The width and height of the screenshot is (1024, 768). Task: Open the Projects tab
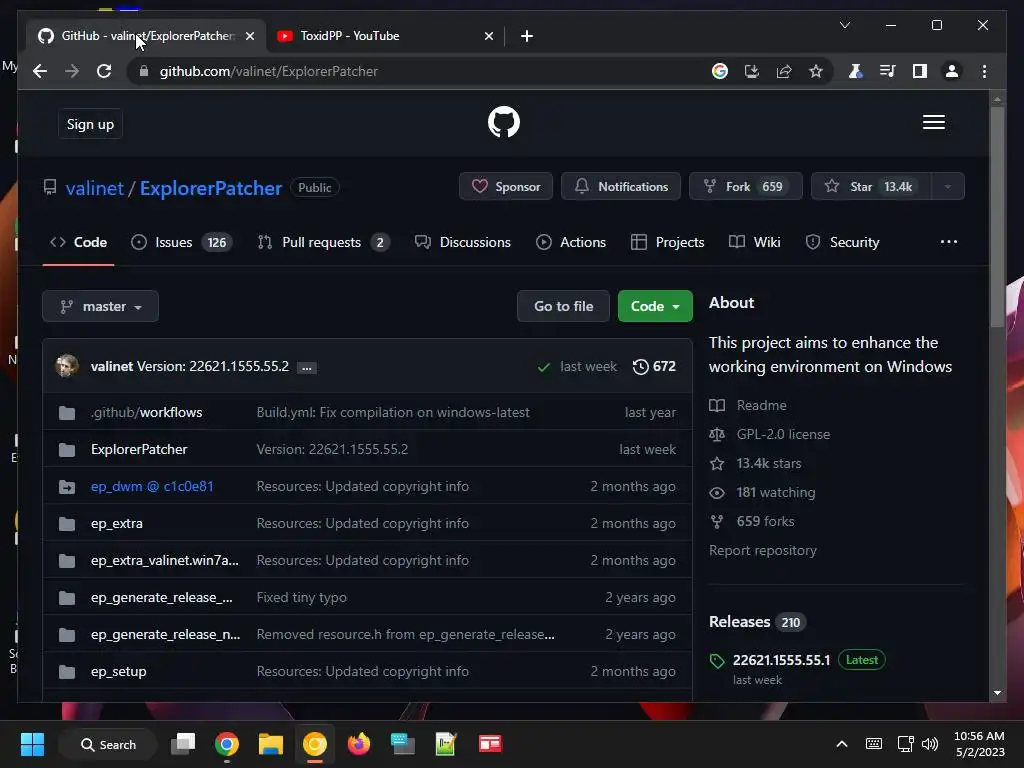pos(667,242)
